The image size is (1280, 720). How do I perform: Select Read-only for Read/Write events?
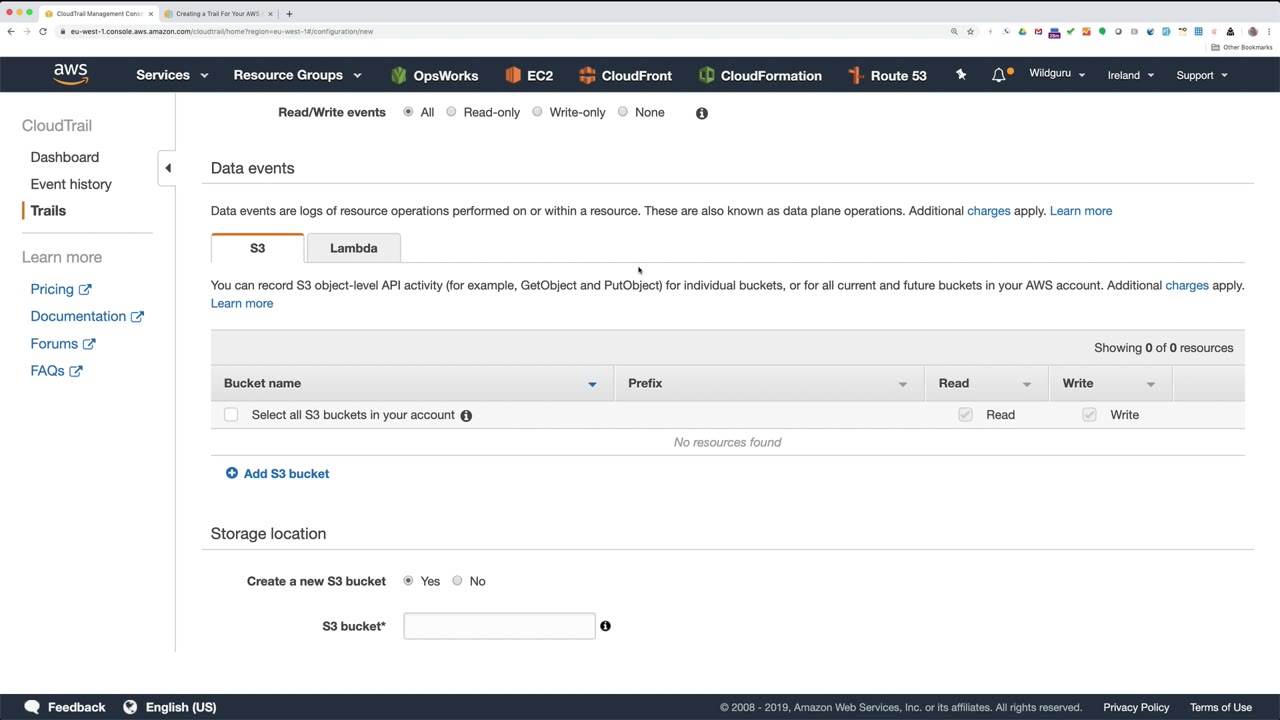click(451, 112)
